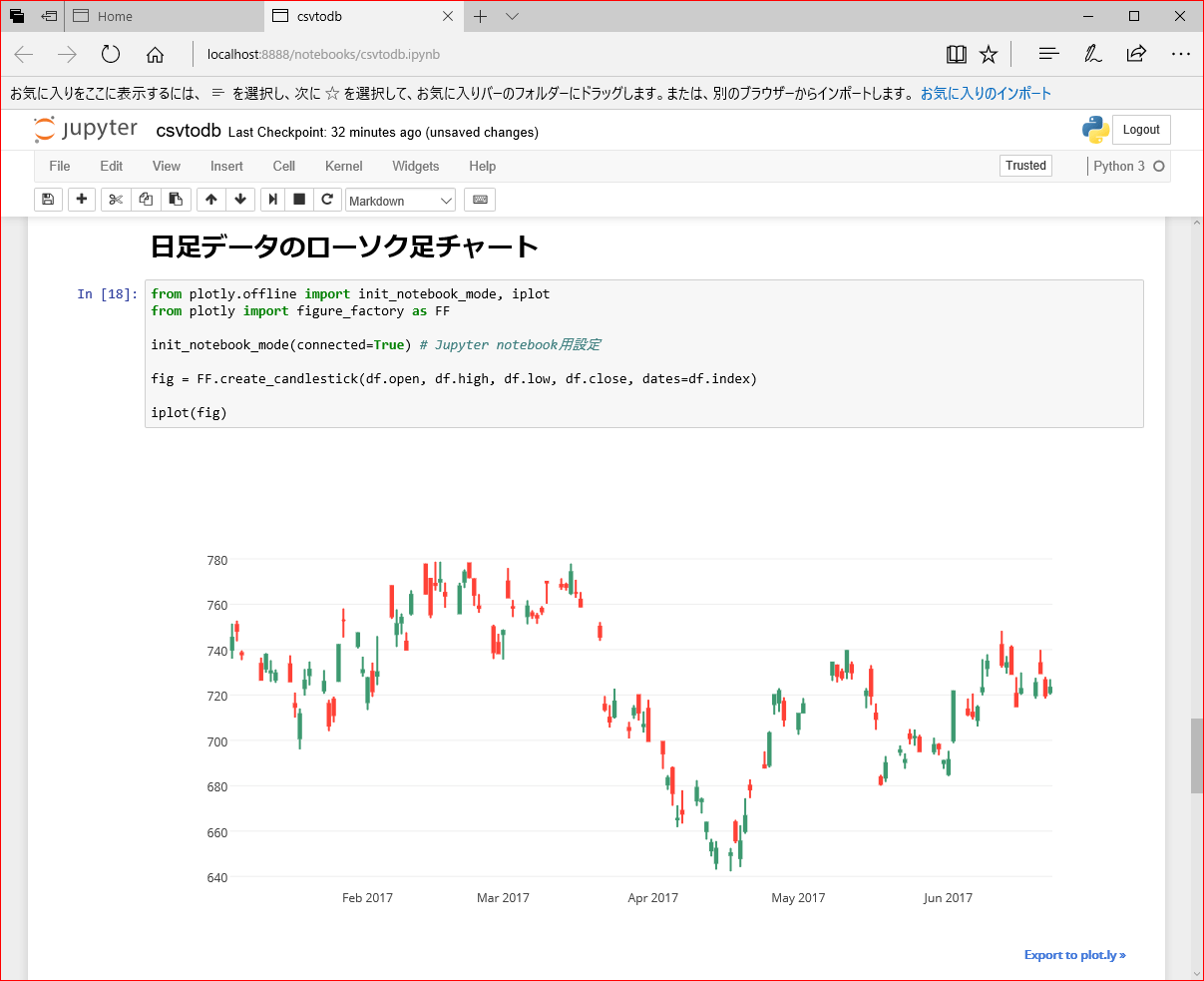Open reading view book icon
1204x981 pixels.
pos(956,54)
